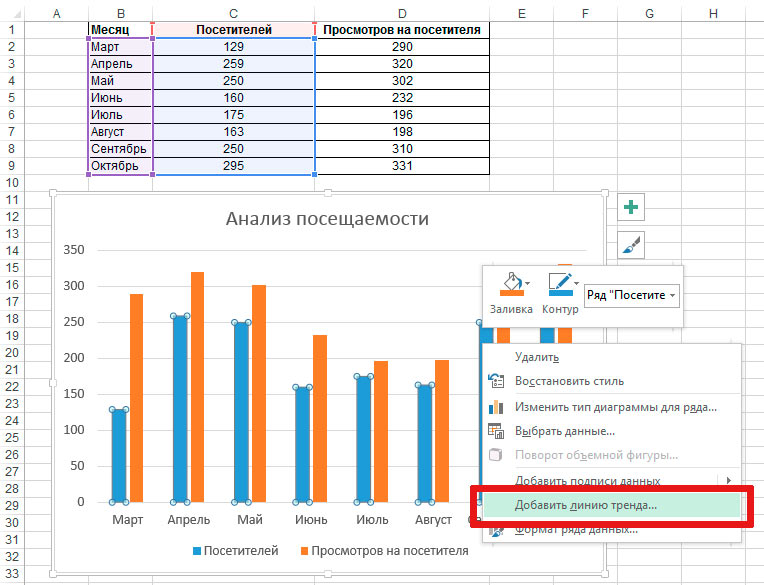Click the cell containing Октябрь
Image resolution: width=764 pixels, height=585 pixels.
tap(120, 166)
